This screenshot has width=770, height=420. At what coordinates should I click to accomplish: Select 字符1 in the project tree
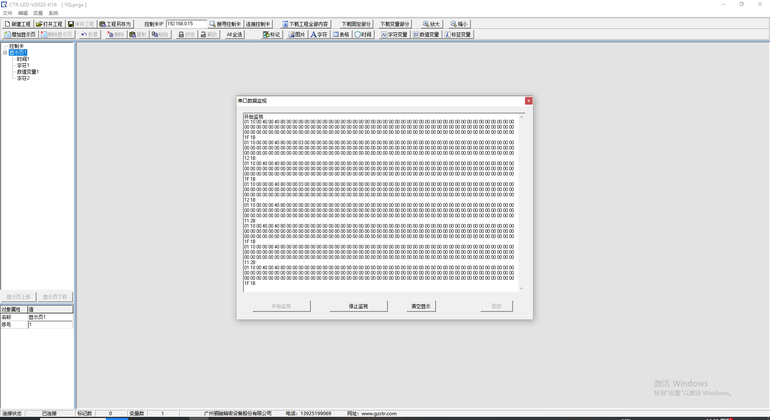(23, 65)
